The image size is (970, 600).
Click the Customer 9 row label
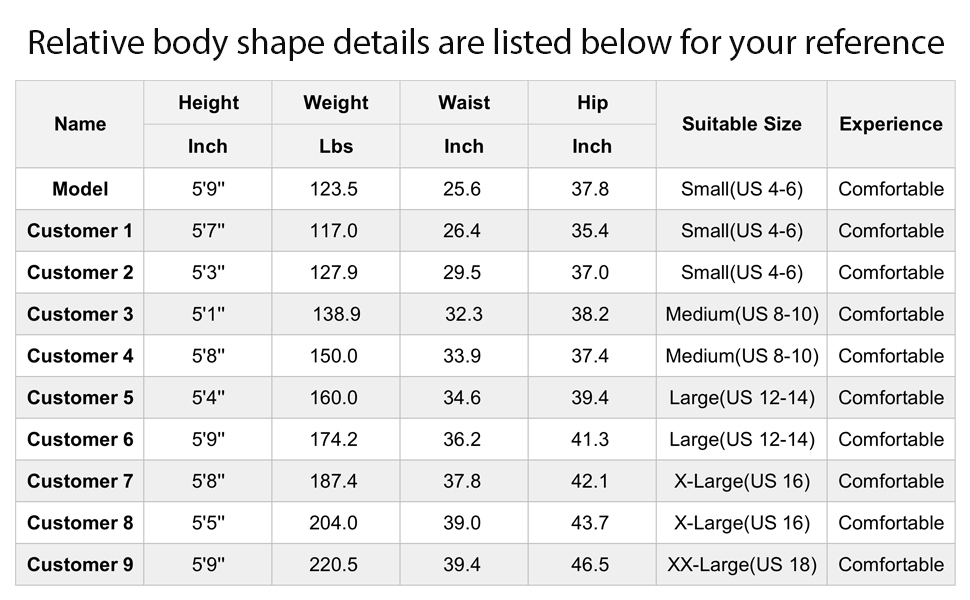(80, 565)
